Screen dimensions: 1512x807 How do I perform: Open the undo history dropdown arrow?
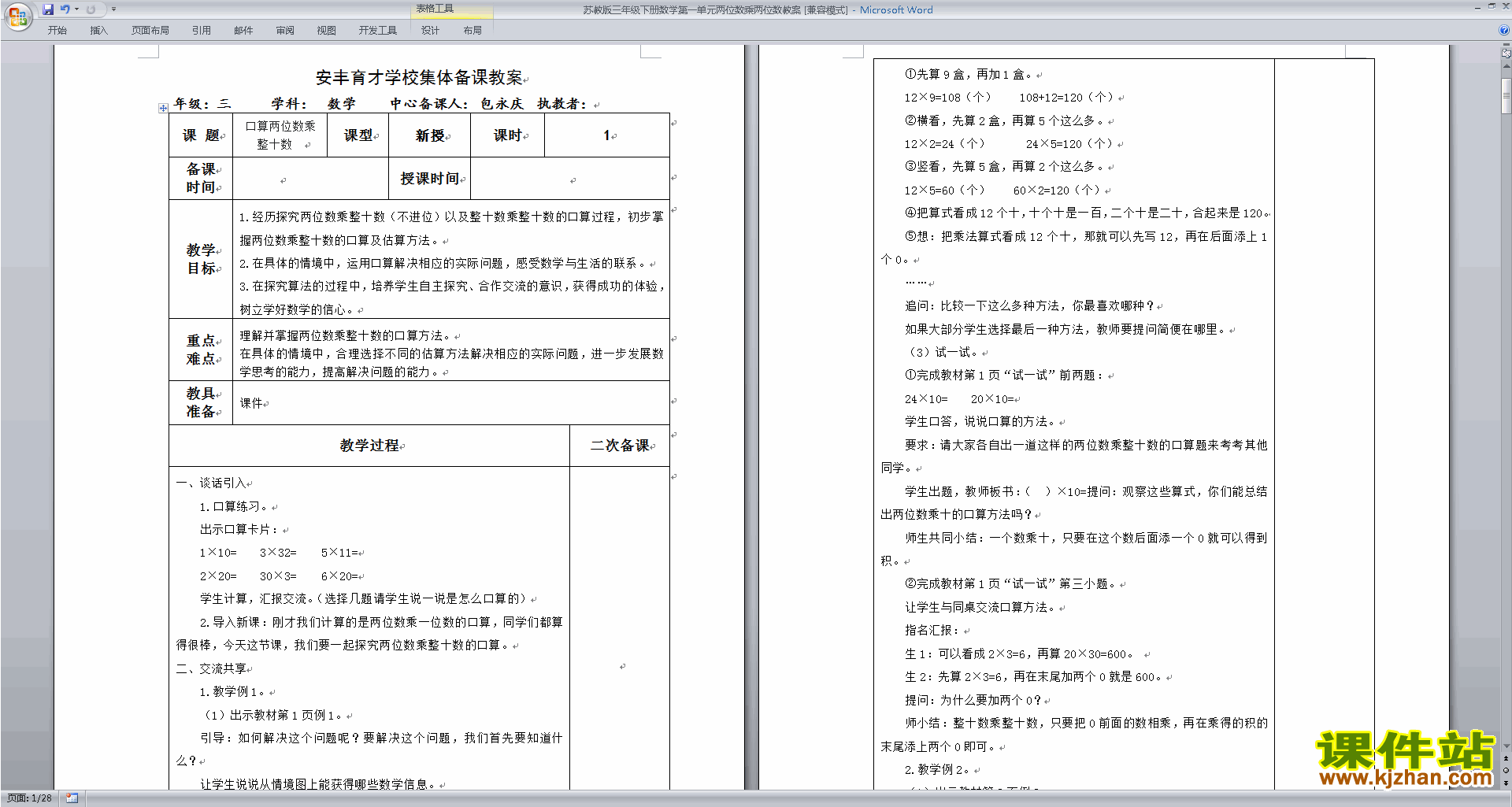click(76, 9)
